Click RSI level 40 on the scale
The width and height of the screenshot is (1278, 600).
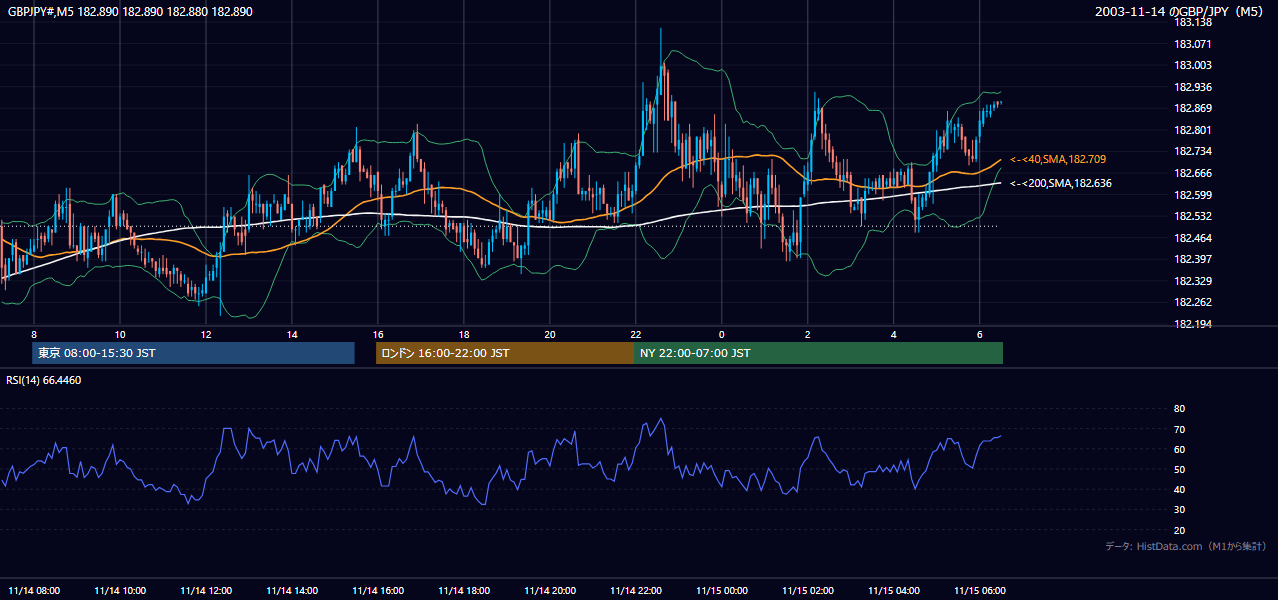(x=1179, y=489)
